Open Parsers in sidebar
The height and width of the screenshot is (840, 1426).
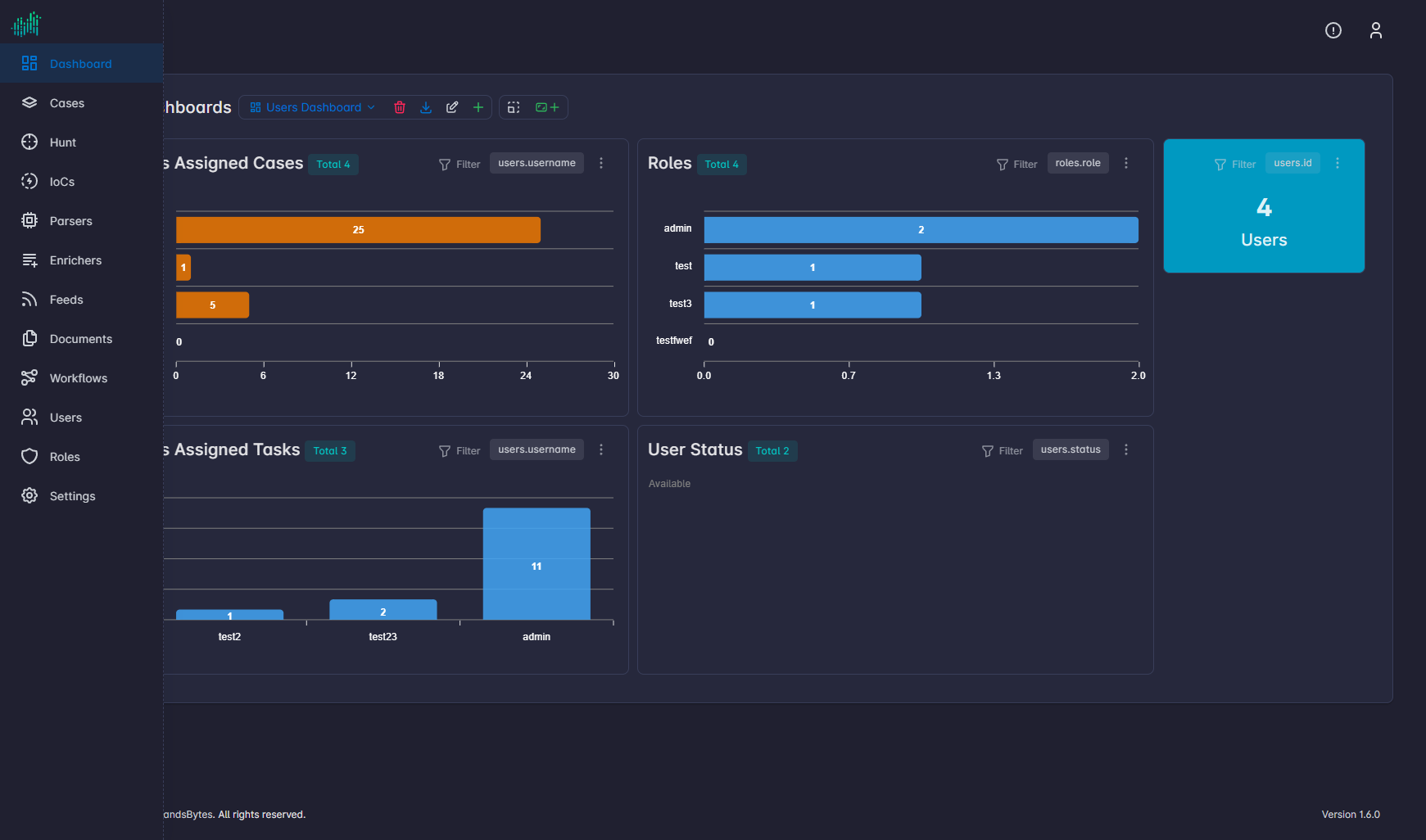pyautogui.click(x=82, y=220)
